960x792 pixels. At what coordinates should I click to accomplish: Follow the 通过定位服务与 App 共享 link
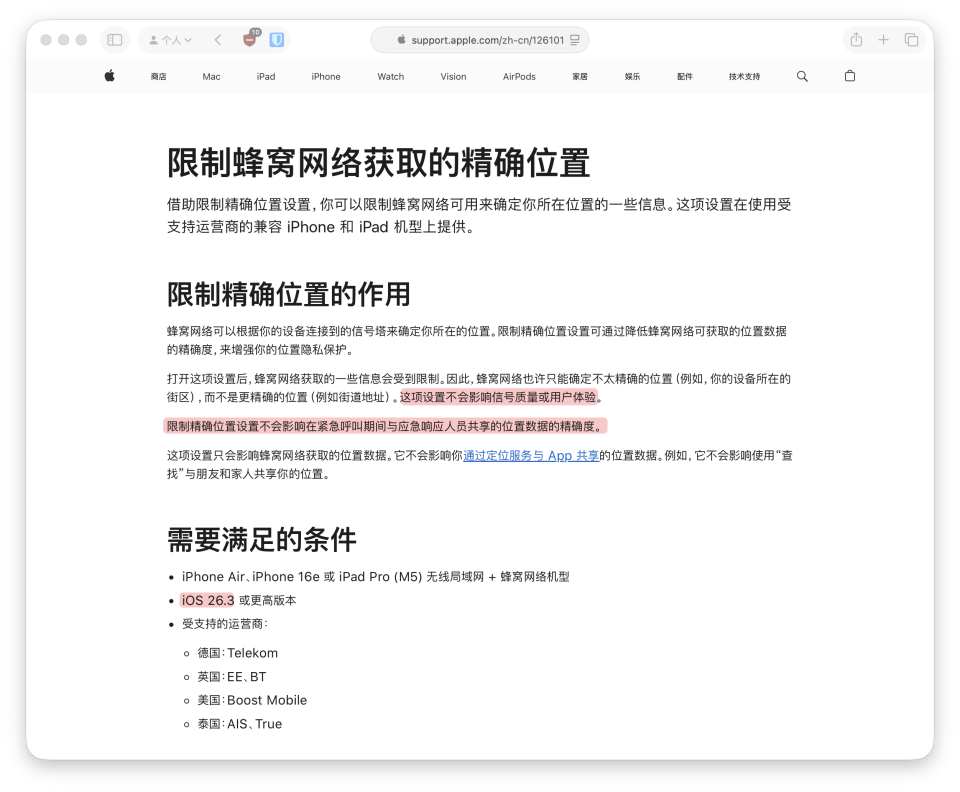coord(531,455)
